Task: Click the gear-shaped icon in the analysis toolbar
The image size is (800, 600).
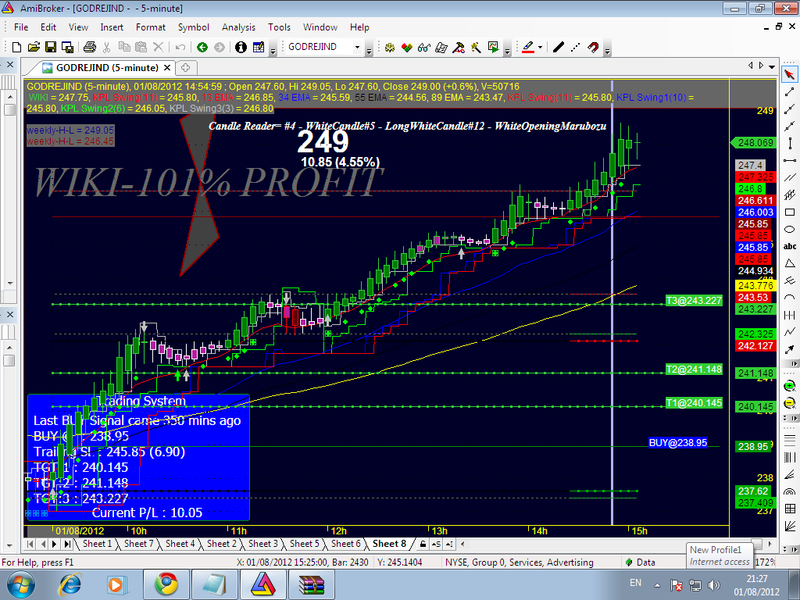Action: [x=390, y=47]
